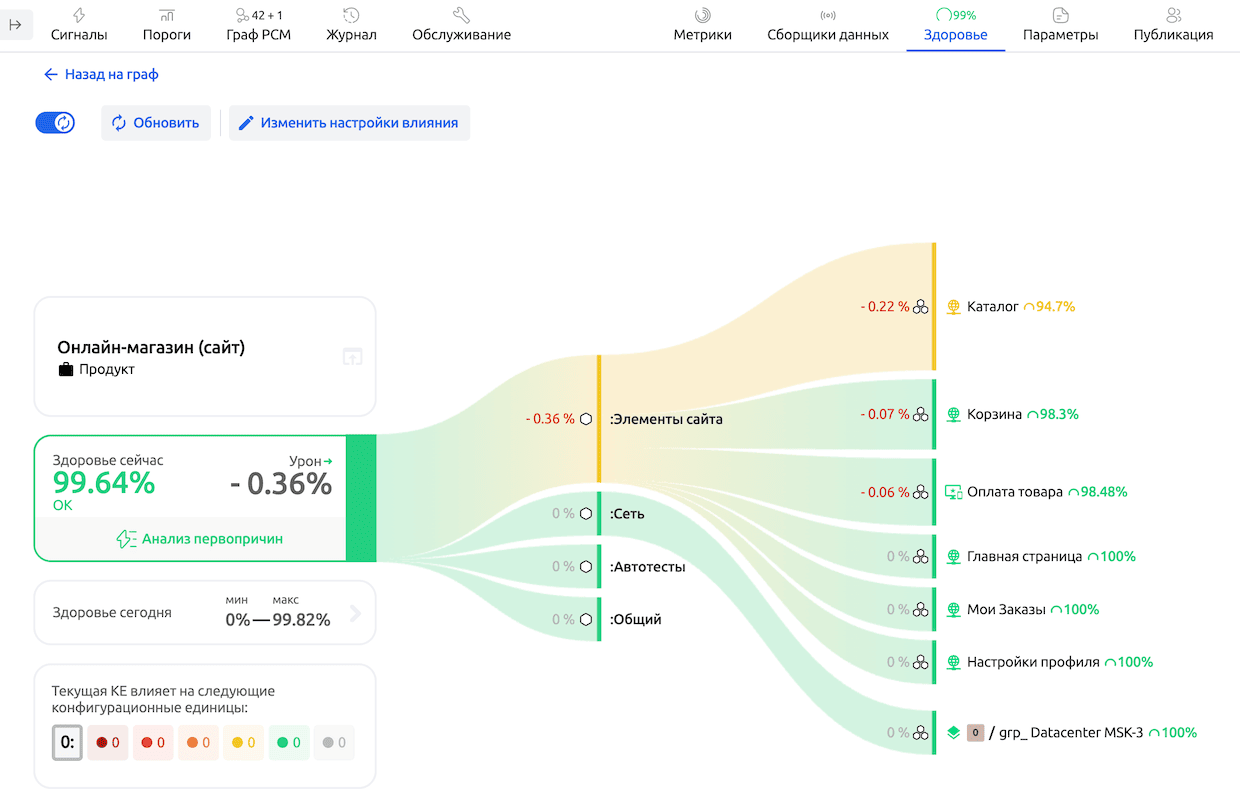Screen dimensions: 1240x808
Task: Expand the Здоровье сегодня panel chevron
Action: click(355, 613)
